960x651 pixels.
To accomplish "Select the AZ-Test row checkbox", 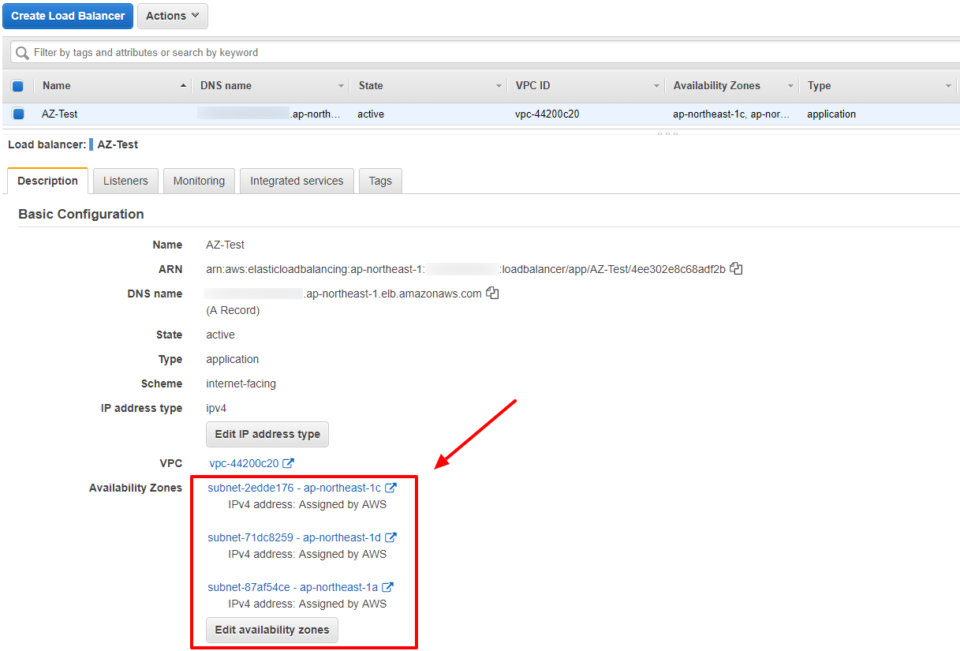I will pos(18,113).
